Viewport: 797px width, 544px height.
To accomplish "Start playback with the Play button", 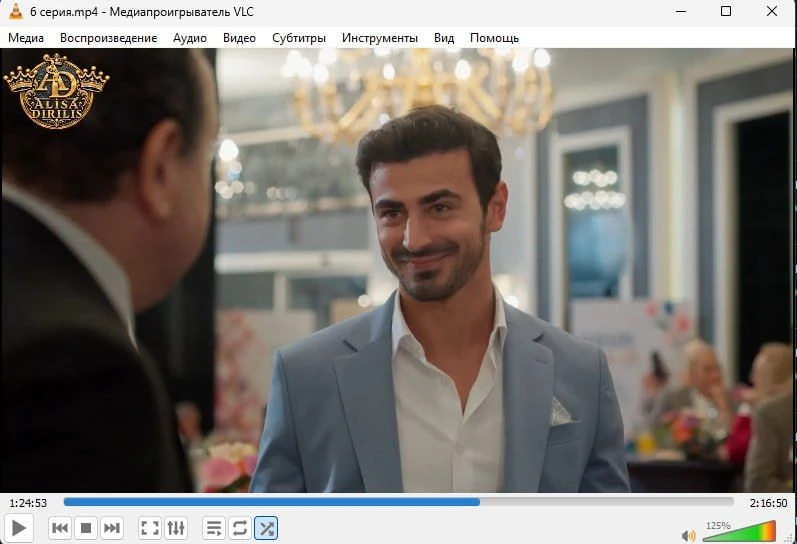I will click(19, 528).
